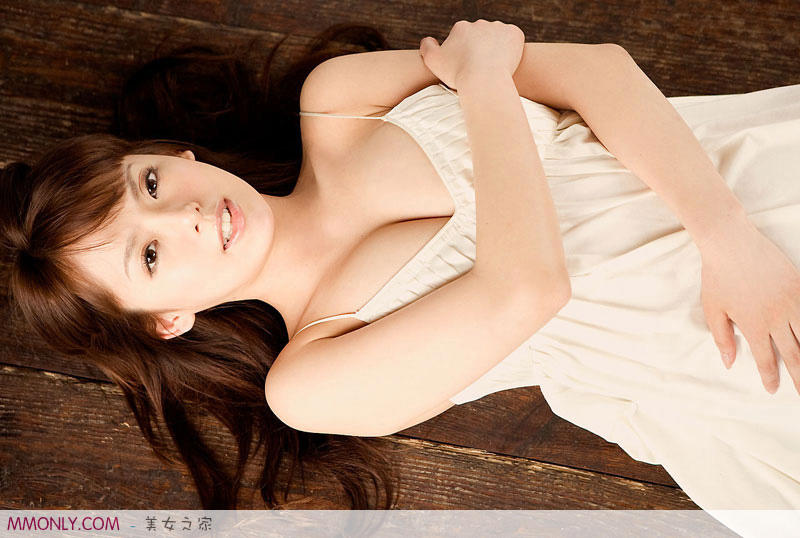The width and height of the screenshot is (800, 538).
Task: Click the woman's lower eye
Action: point(149,257)
